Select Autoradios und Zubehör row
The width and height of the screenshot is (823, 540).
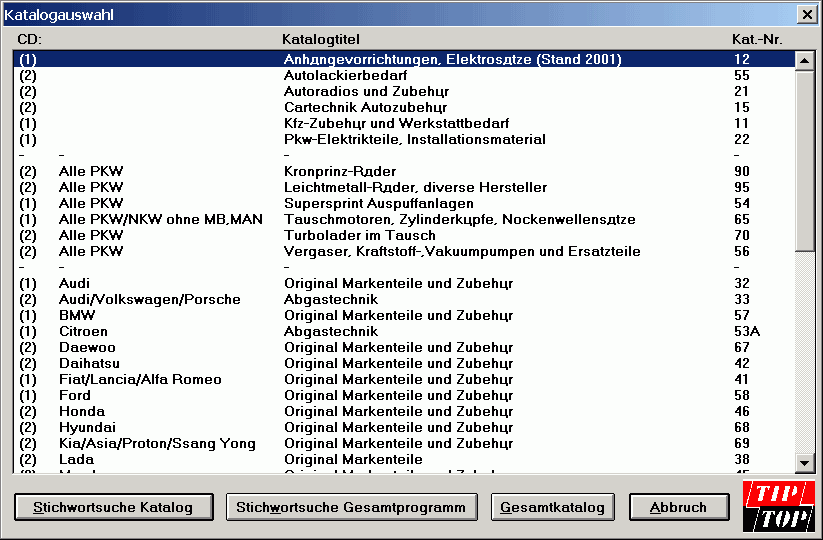click(x=404, y=91)
